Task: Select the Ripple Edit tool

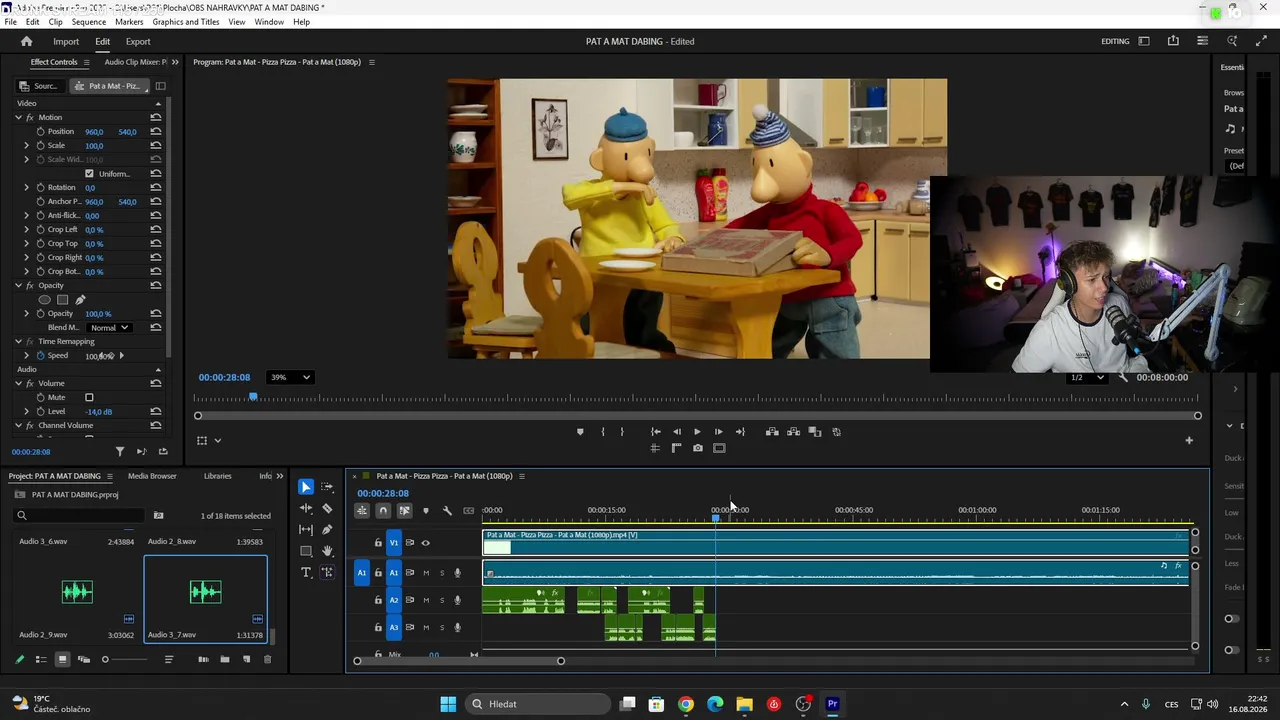Action: 306,508
